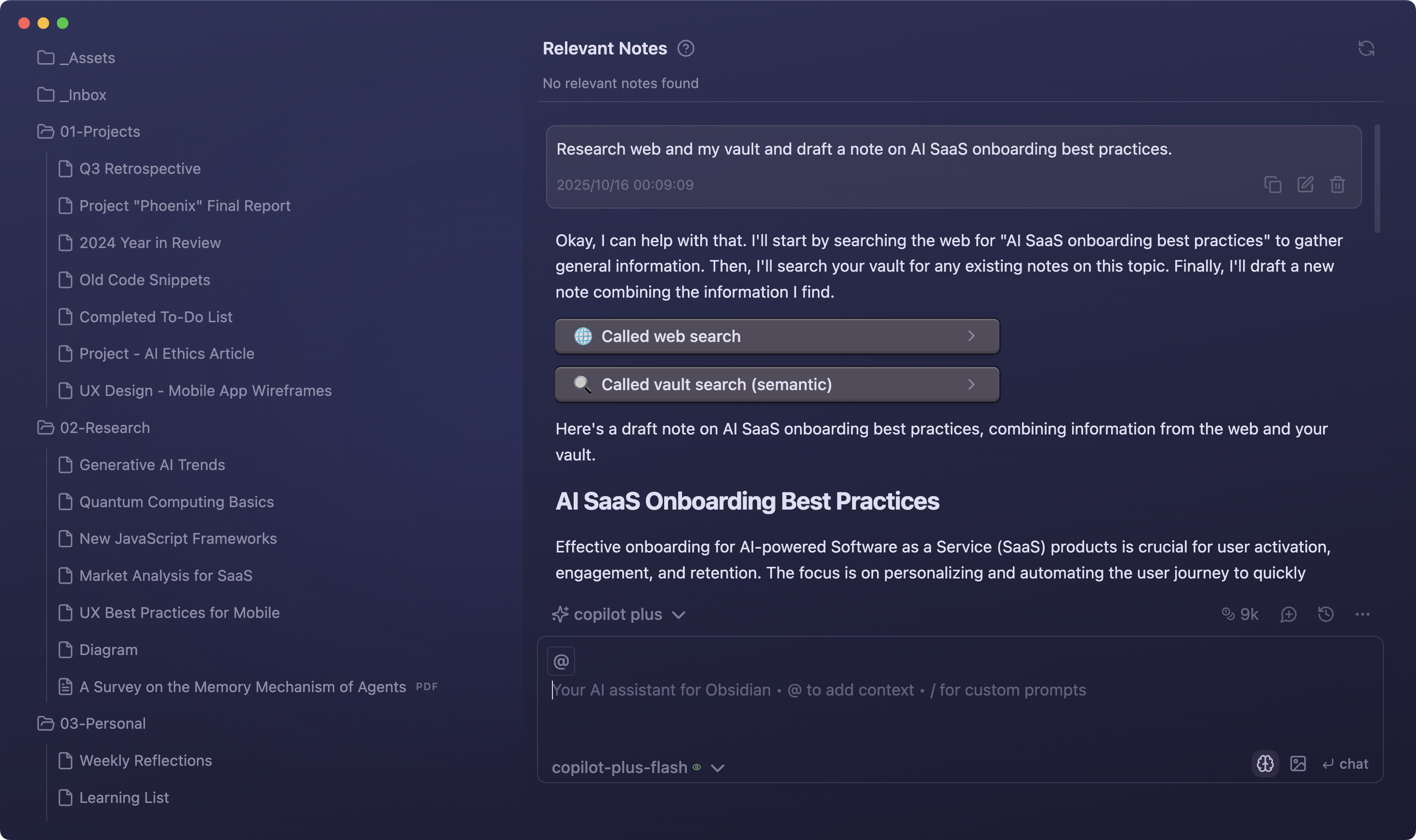This screenshot has width=1416, height=840.
Task: Delete the user message with trash icon
Action: tap(1337, 184)
